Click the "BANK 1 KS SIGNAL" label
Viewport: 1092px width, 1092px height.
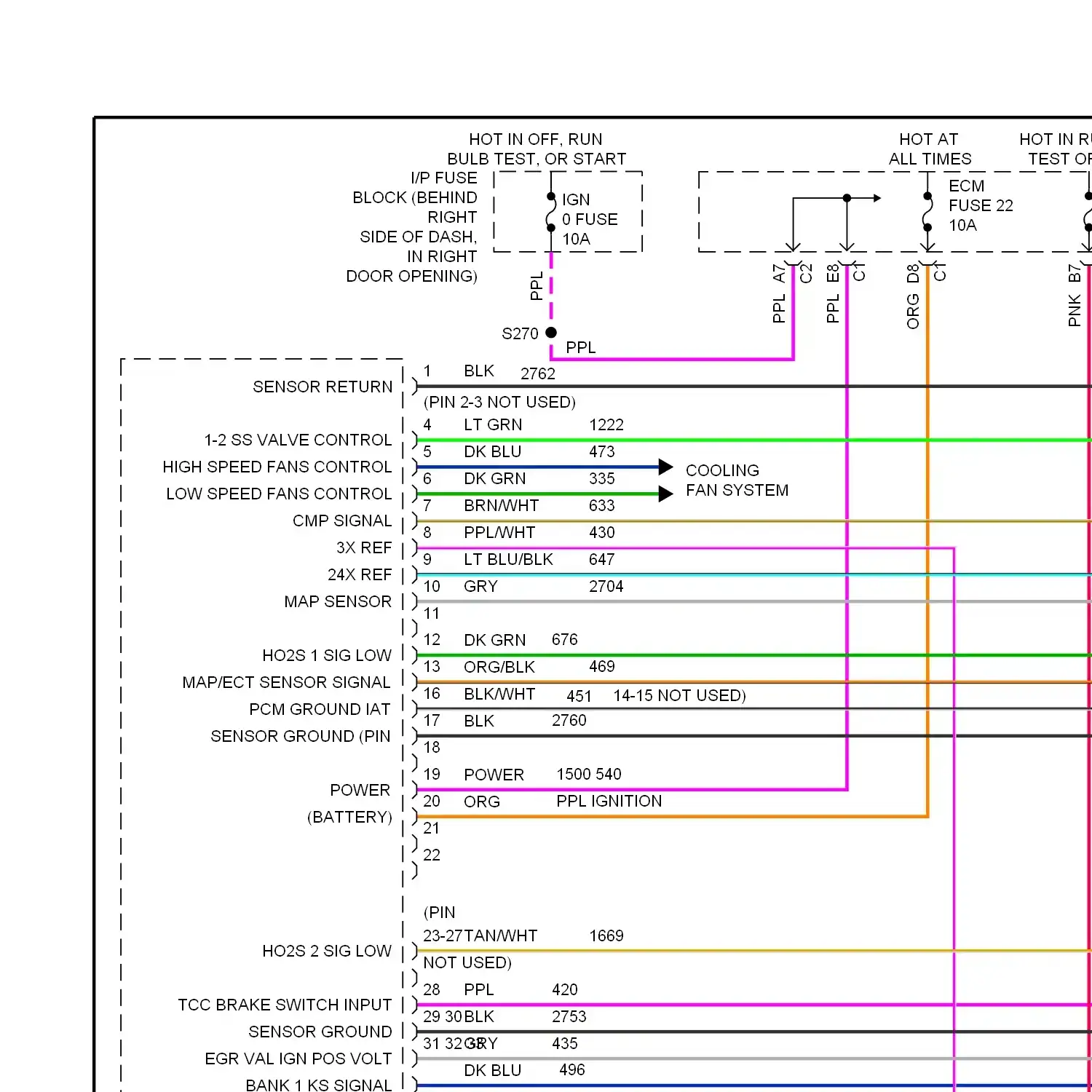tap(319, 1085)
